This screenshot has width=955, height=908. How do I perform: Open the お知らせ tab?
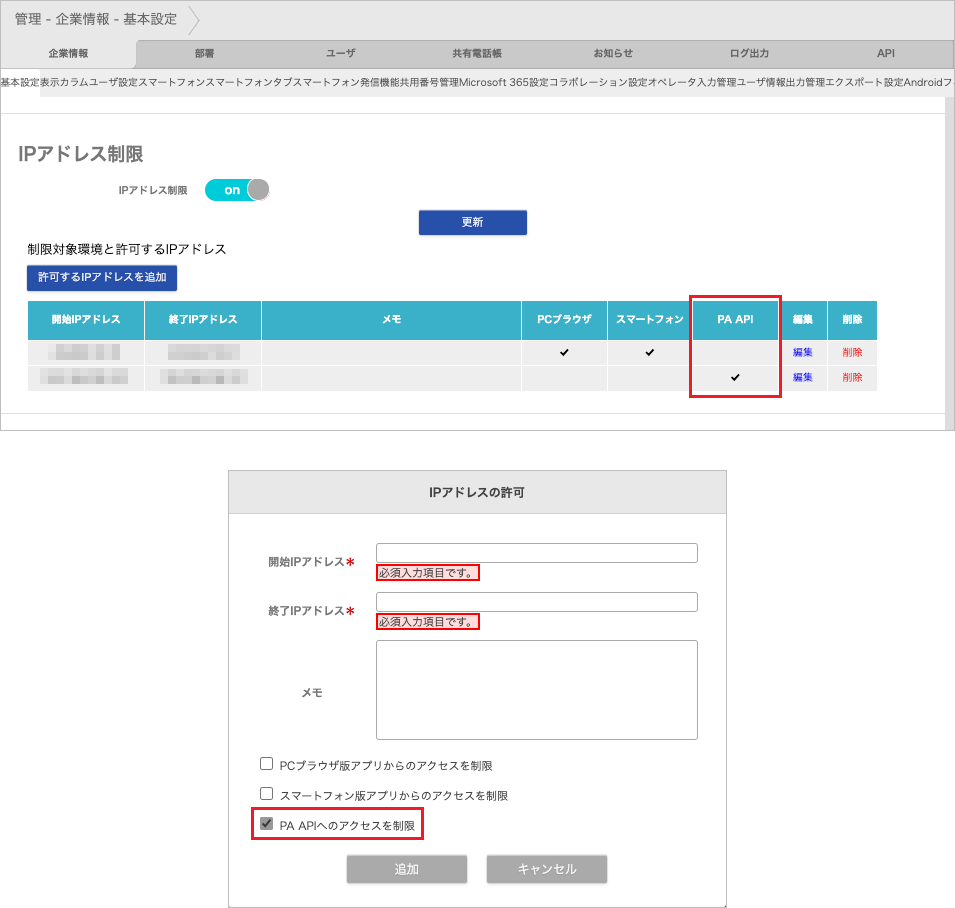[x=613, y=54]
